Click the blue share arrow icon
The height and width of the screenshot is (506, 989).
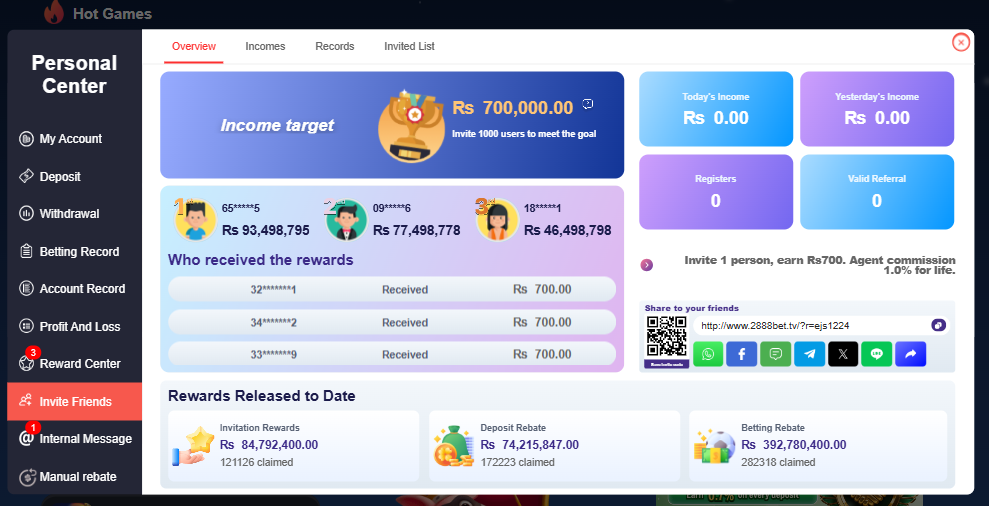(x=911, y=354)
